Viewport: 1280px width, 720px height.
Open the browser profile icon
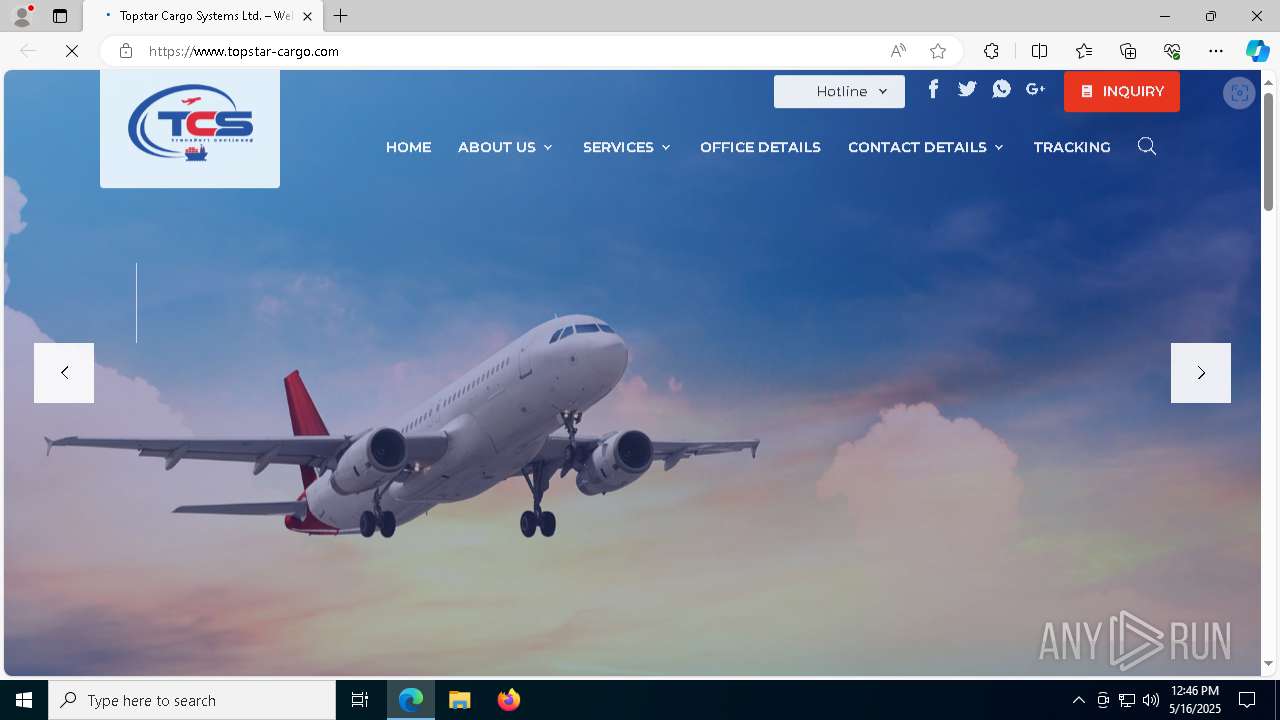click(x=21, y=16)
